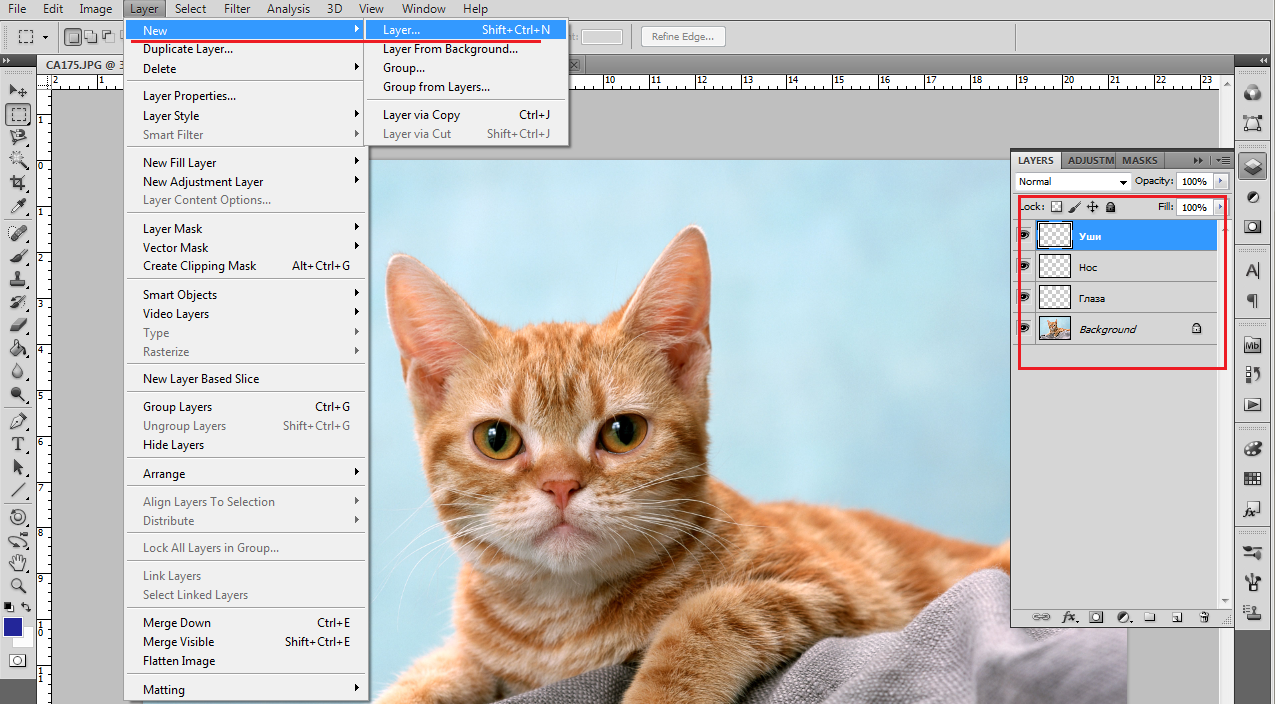
Task: Click the create new layer icon
Action: pyautogui.click(x=1177, y=617)
